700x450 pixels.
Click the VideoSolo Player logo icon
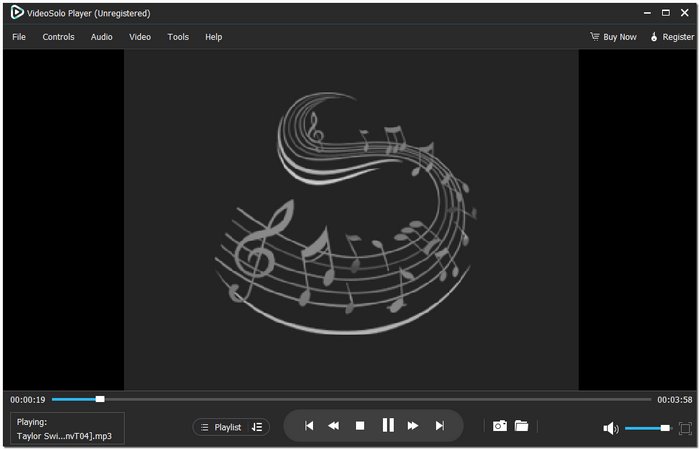pyautogui.click(x=17, y=12)
